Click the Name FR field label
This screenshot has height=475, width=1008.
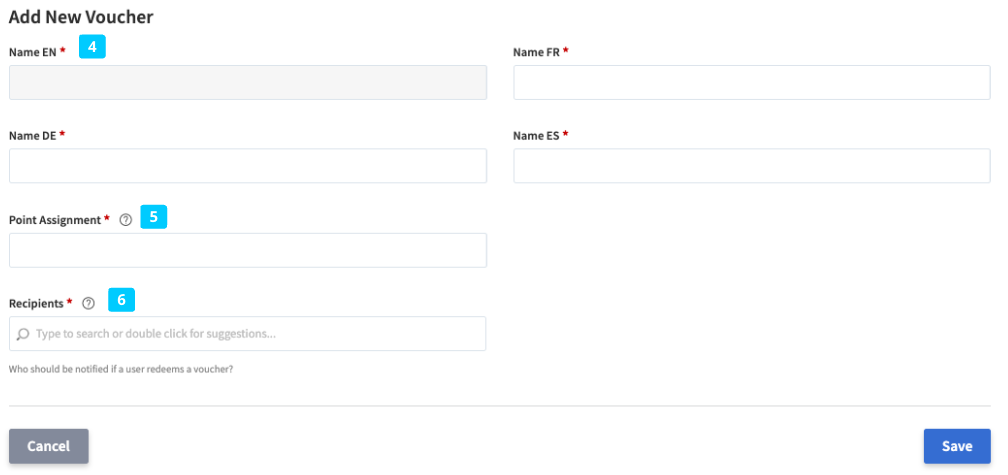(x=537, y=52)
